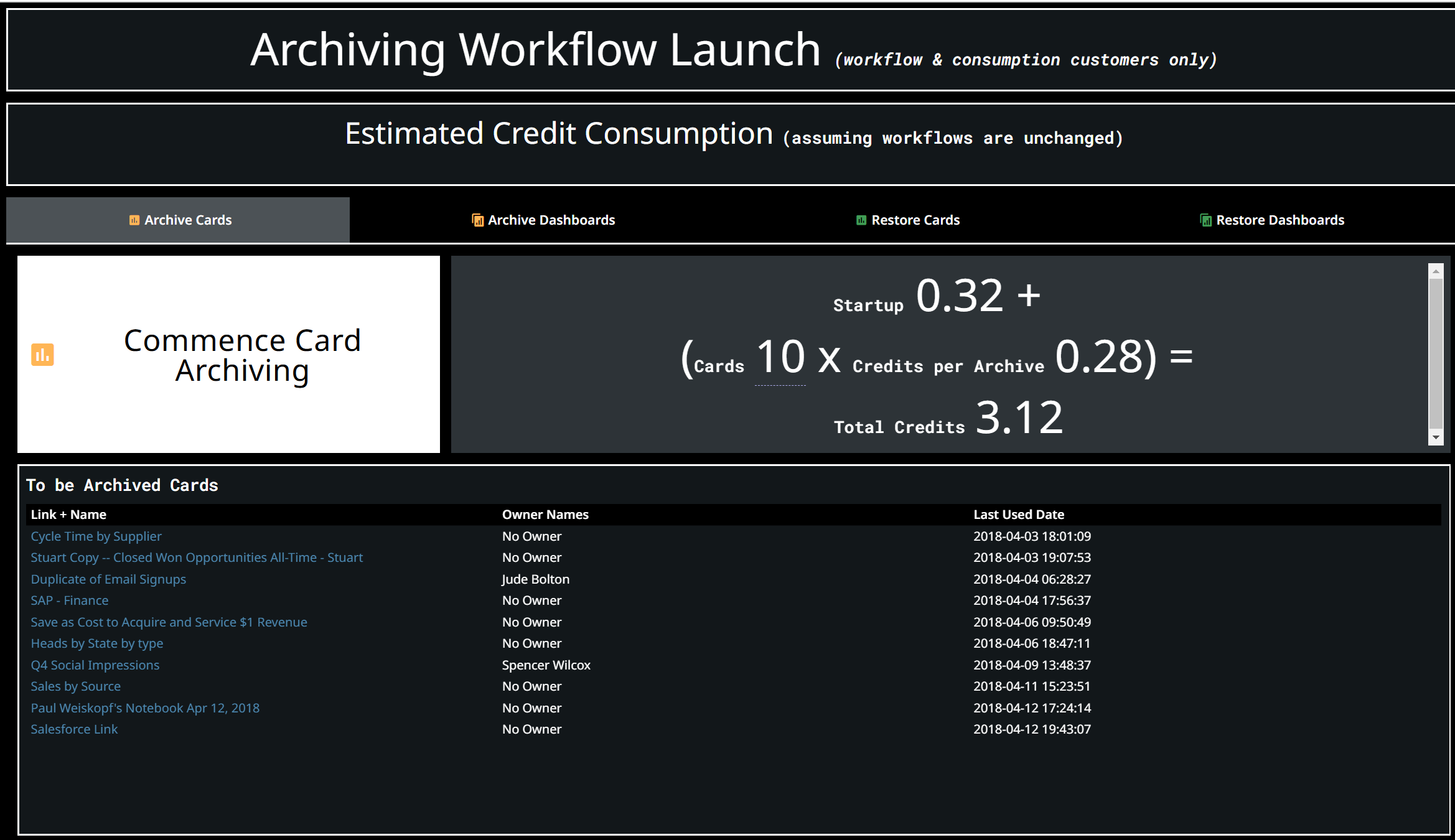This screenshot has width=1455, height=840.
Task: Click the Cards count value 10
Action: pos(780,357)
